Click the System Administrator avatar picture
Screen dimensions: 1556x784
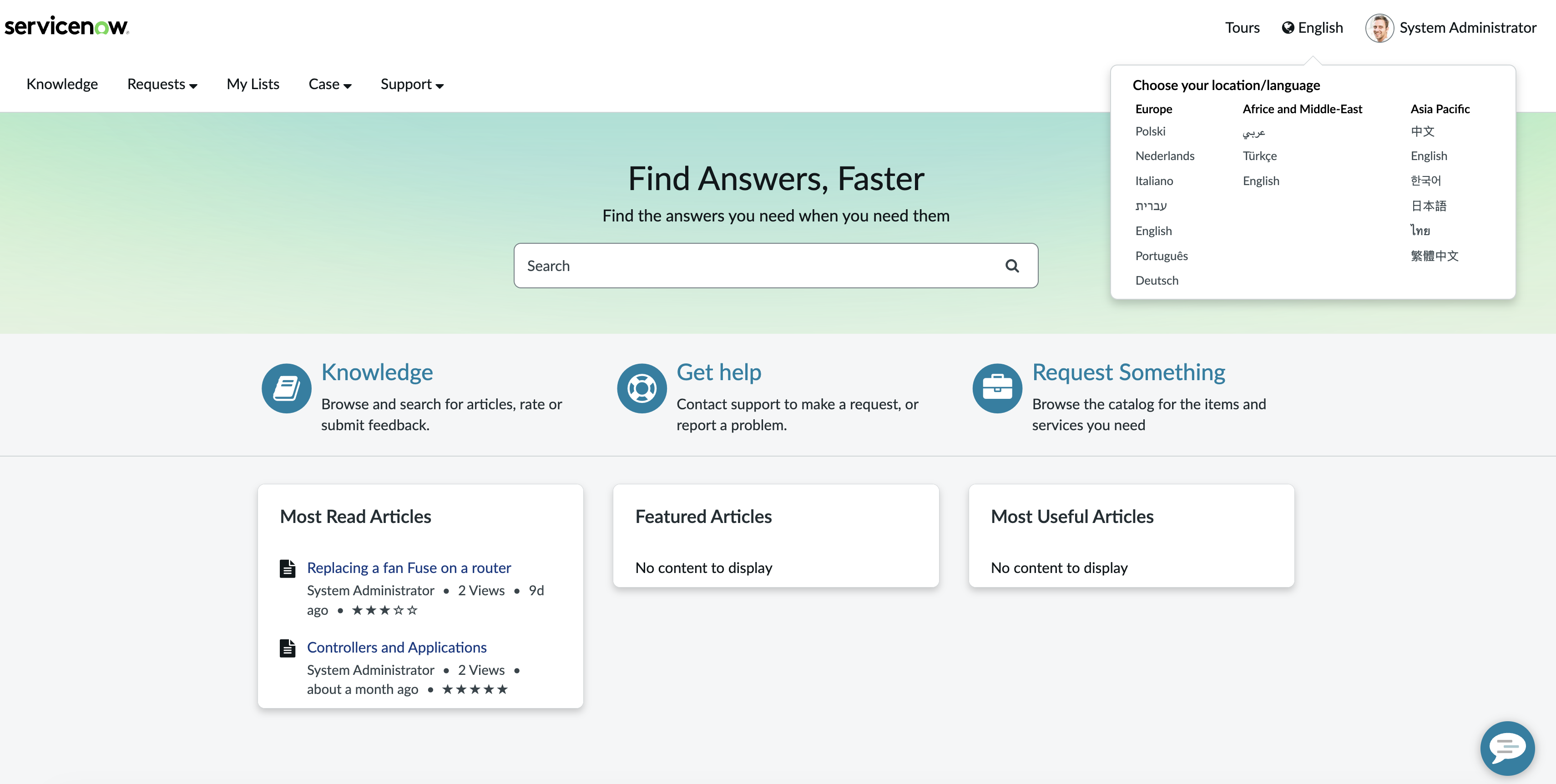tap(1379, 28)
